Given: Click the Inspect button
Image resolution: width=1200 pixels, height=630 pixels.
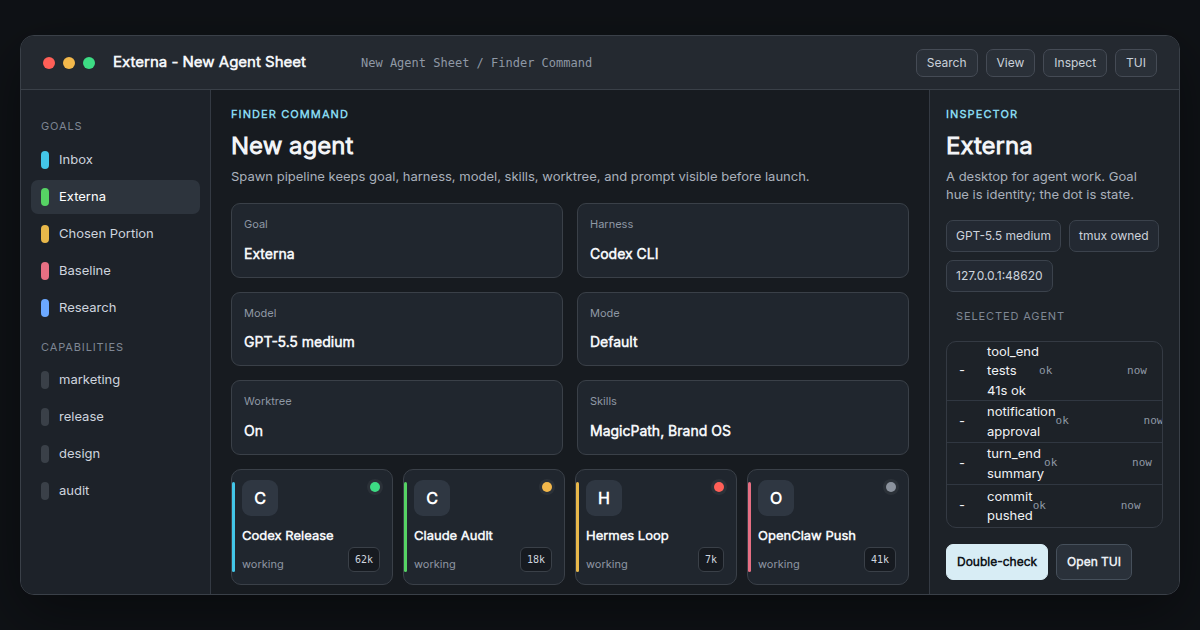Looking at the screenshot, I should coord(1075,63).
